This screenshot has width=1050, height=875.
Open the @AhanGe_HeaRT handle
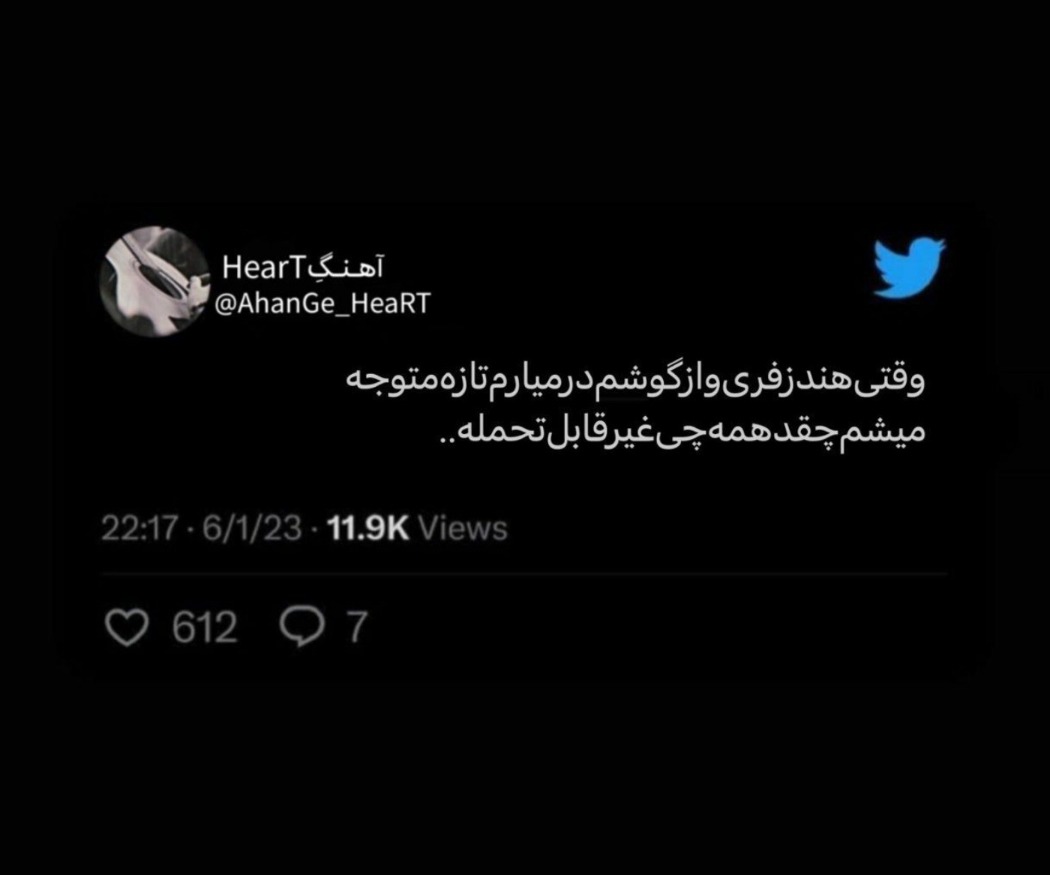click(x=323, y=304)
